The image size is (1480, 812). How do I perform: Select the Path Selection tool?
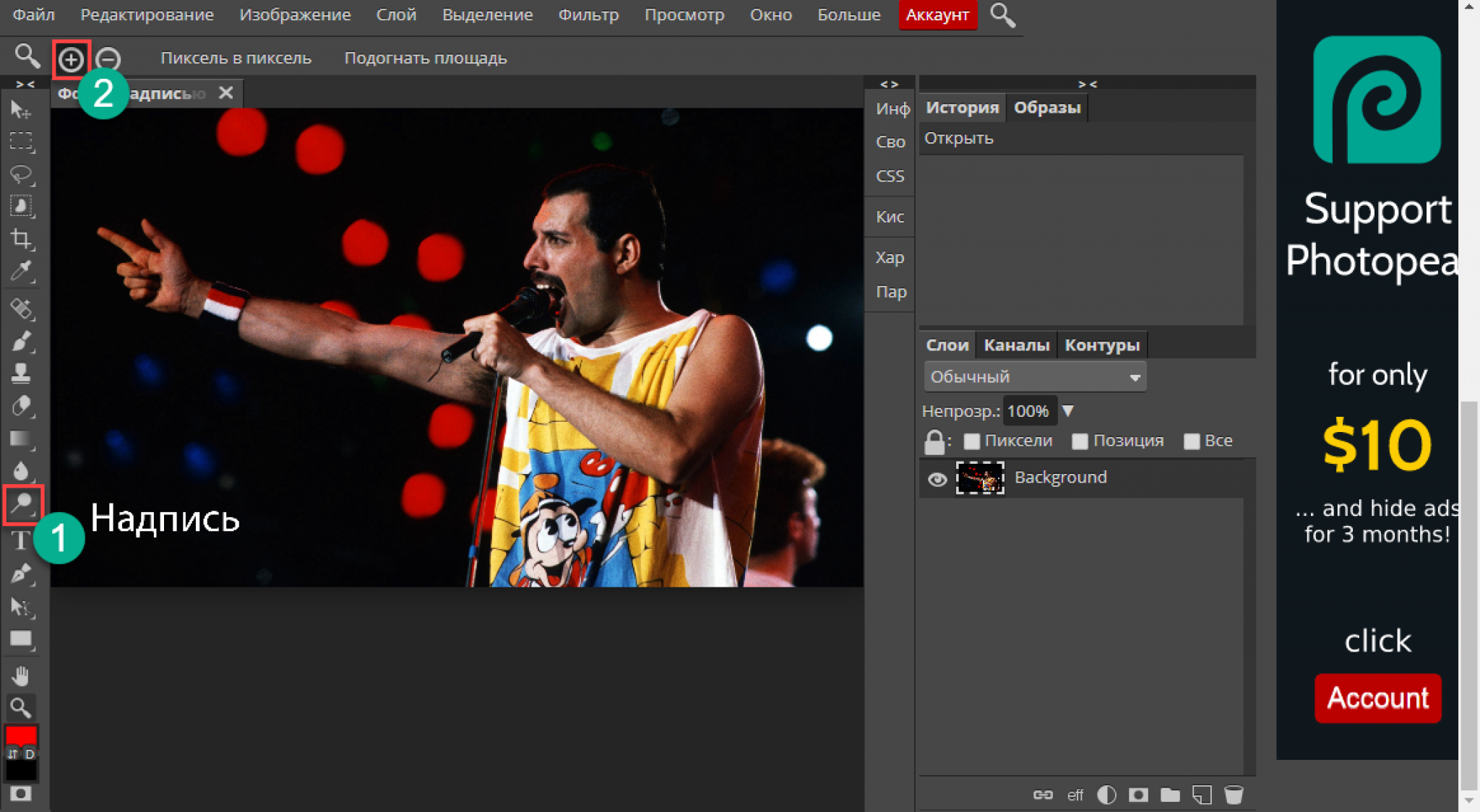[x=21, y=607]
